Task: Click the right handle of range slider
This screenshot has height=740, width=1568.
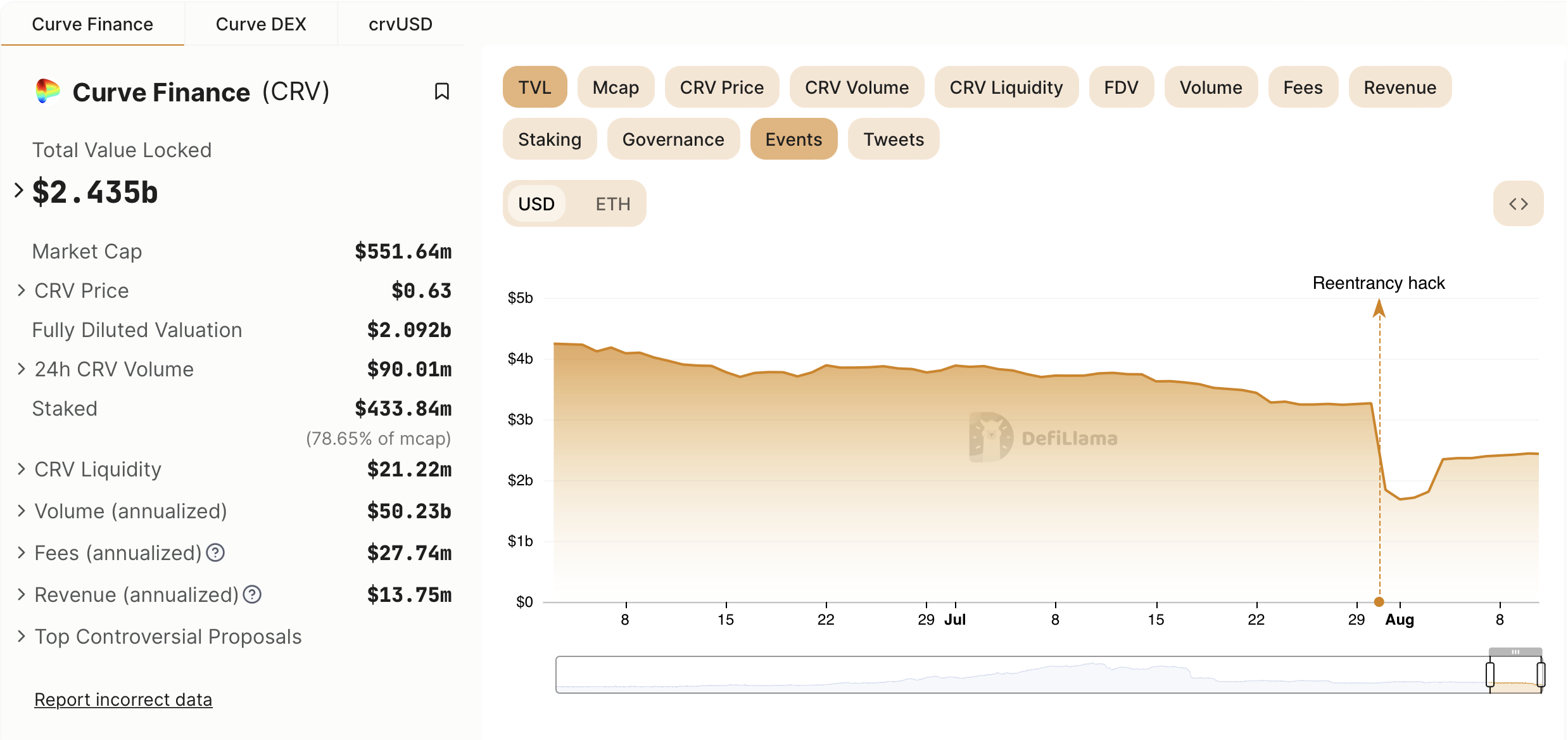Action: coord(1541,674)
